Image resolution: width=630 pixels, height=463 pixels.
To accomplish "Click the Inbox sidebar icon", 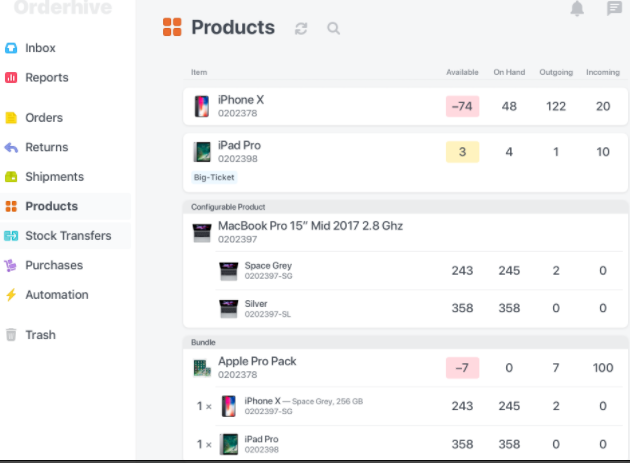I will tap(11, 48).
